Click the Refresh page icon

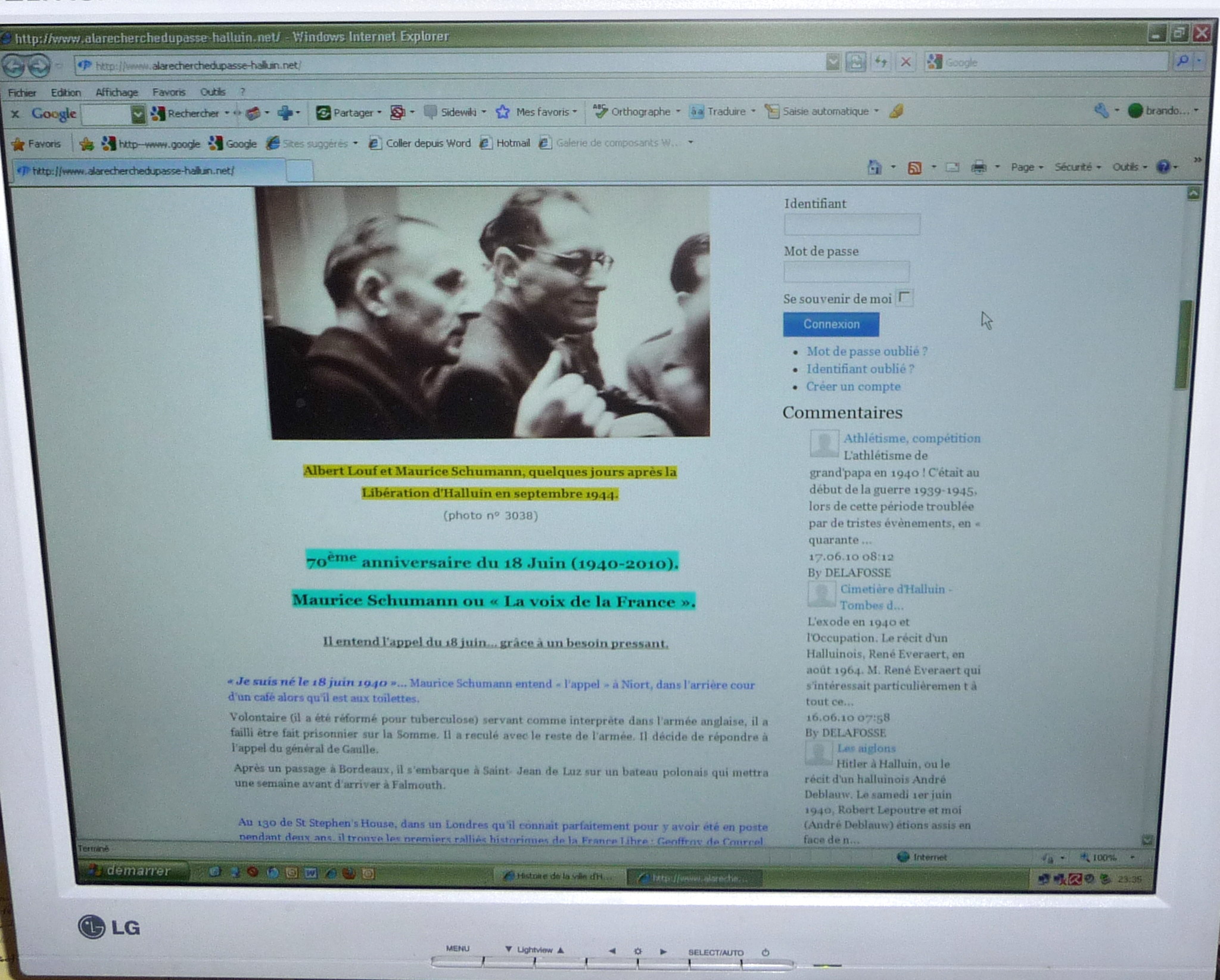[880, 61]
